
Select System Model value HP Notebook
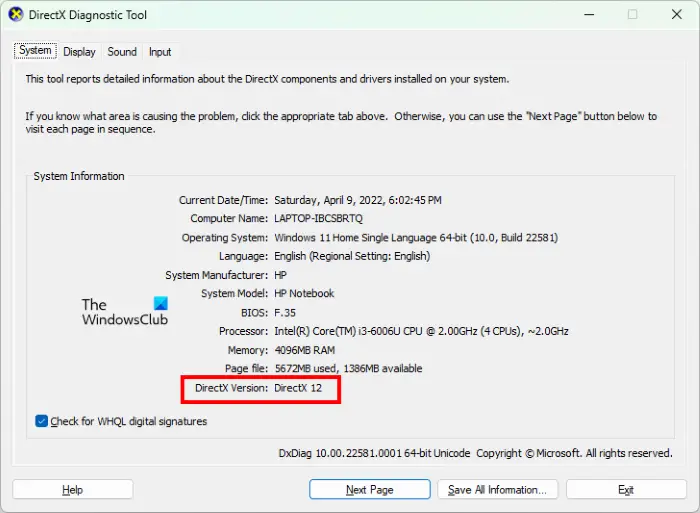tap(304, 293)
